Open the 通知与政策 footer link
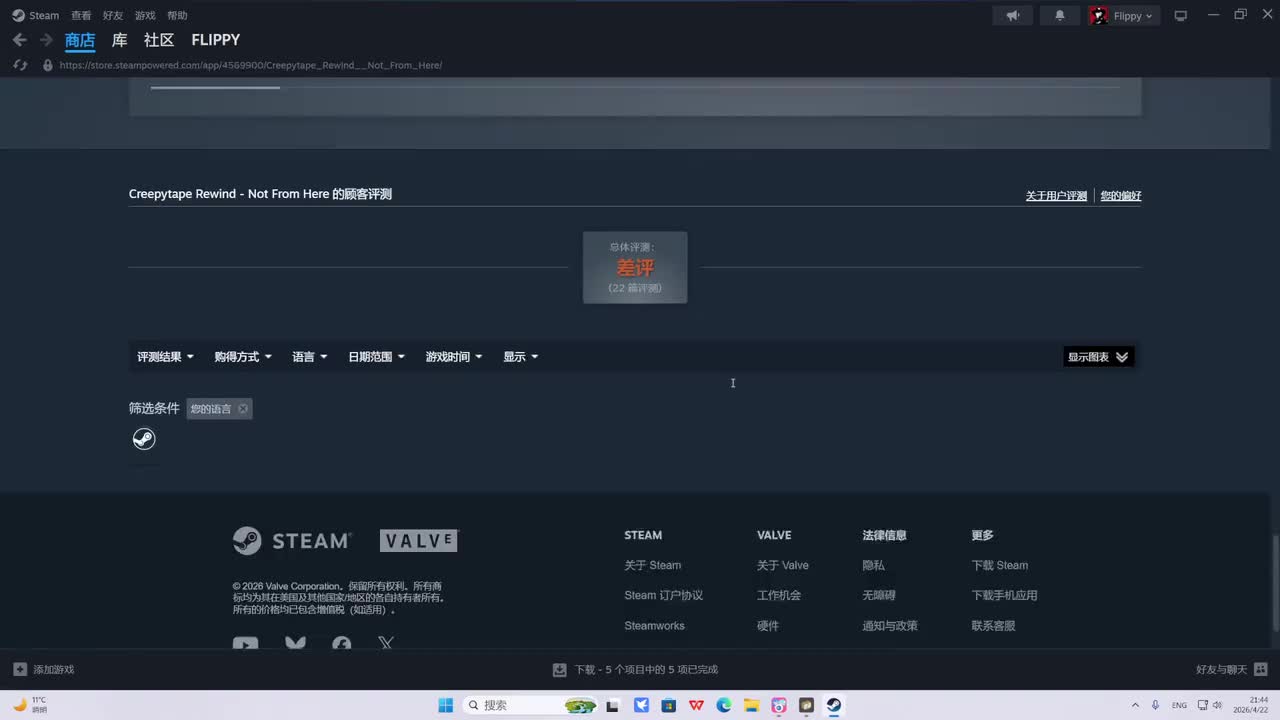The image size is (1280, 720). tap(890, 626)
